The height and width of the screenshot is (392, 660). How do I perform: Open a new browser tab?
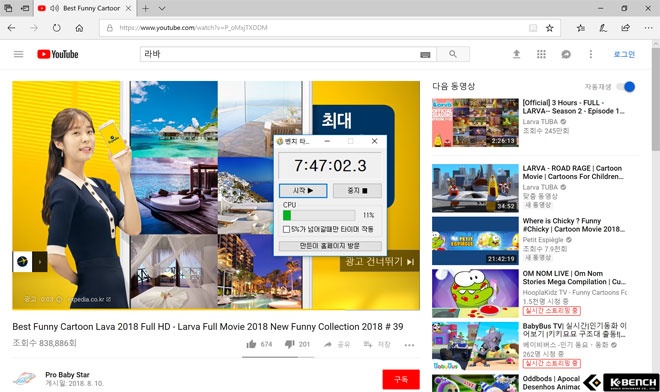pos(145,8)
